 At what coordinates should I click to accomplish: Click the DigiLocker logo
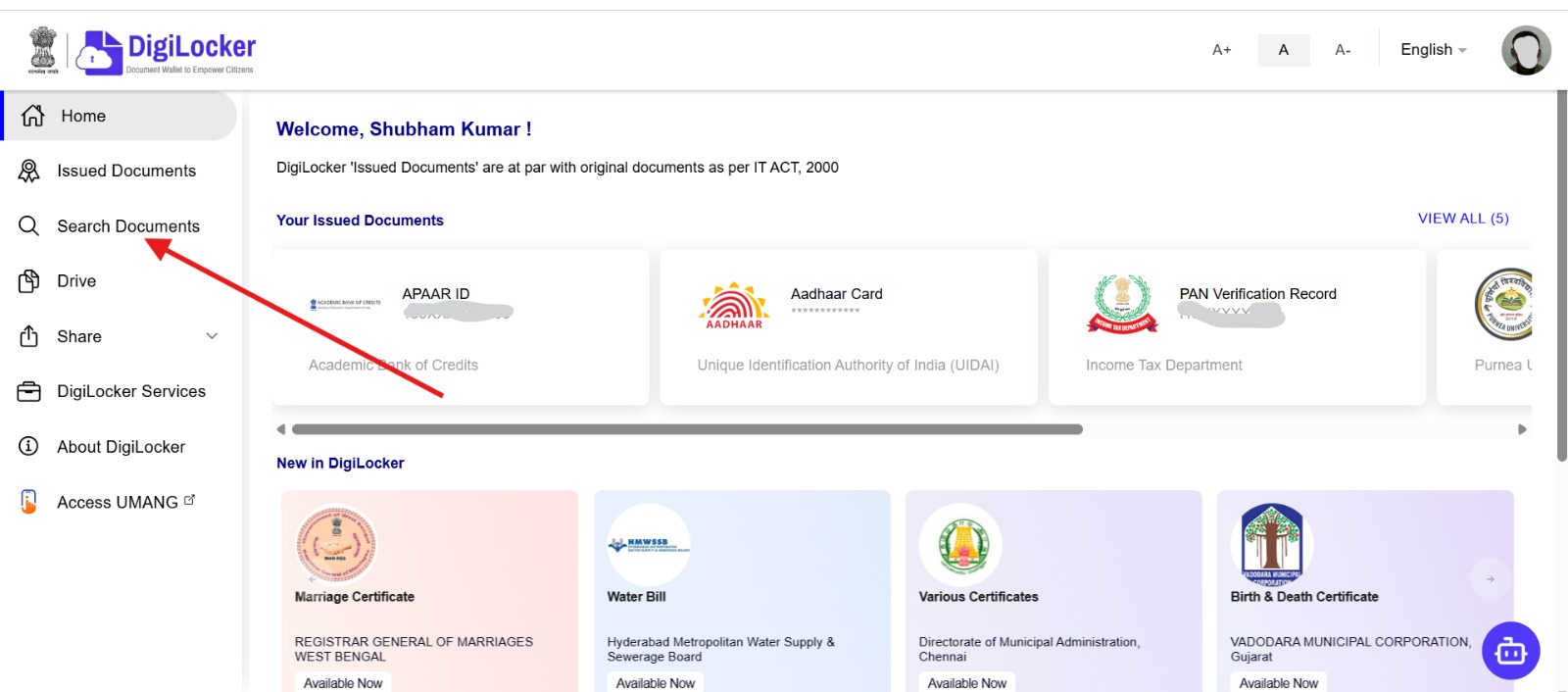[166, 51]
